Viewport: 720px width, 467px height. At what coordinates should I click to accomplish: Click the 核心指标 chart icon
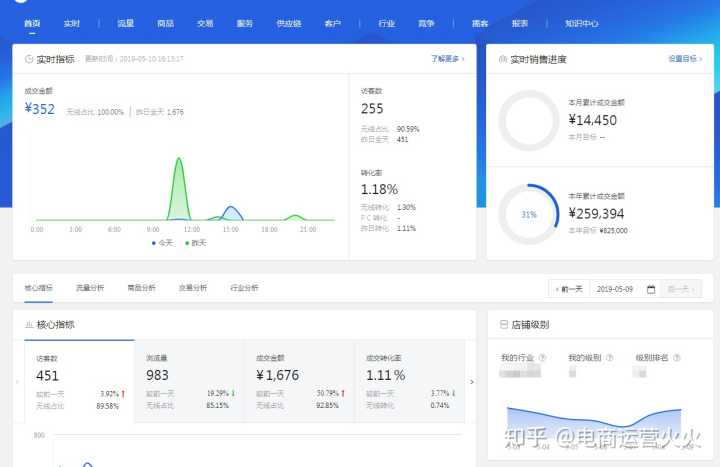[29, 325]
